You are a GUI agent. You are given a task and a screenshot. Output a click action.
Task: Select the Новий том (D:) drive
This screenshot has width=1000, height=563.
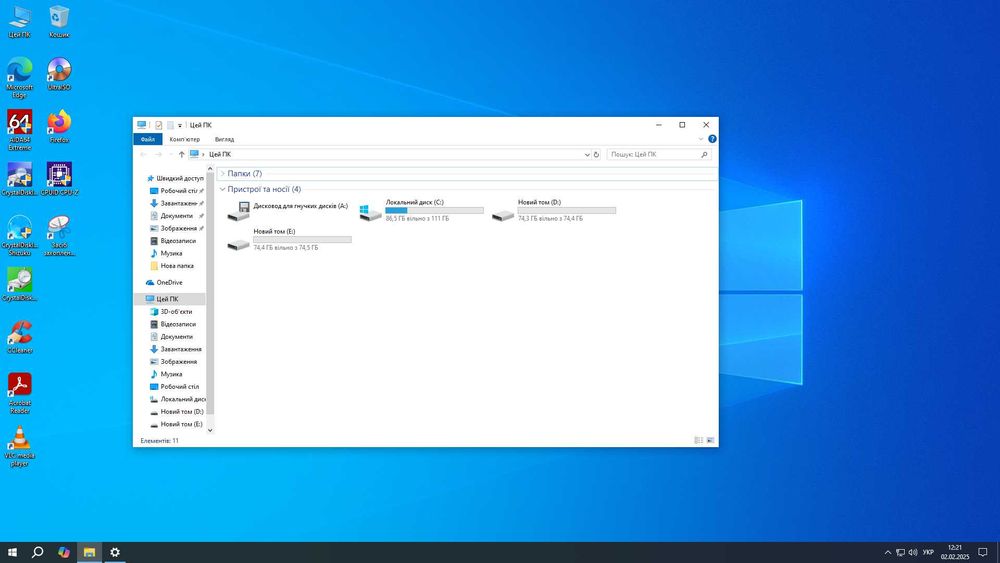554,210
